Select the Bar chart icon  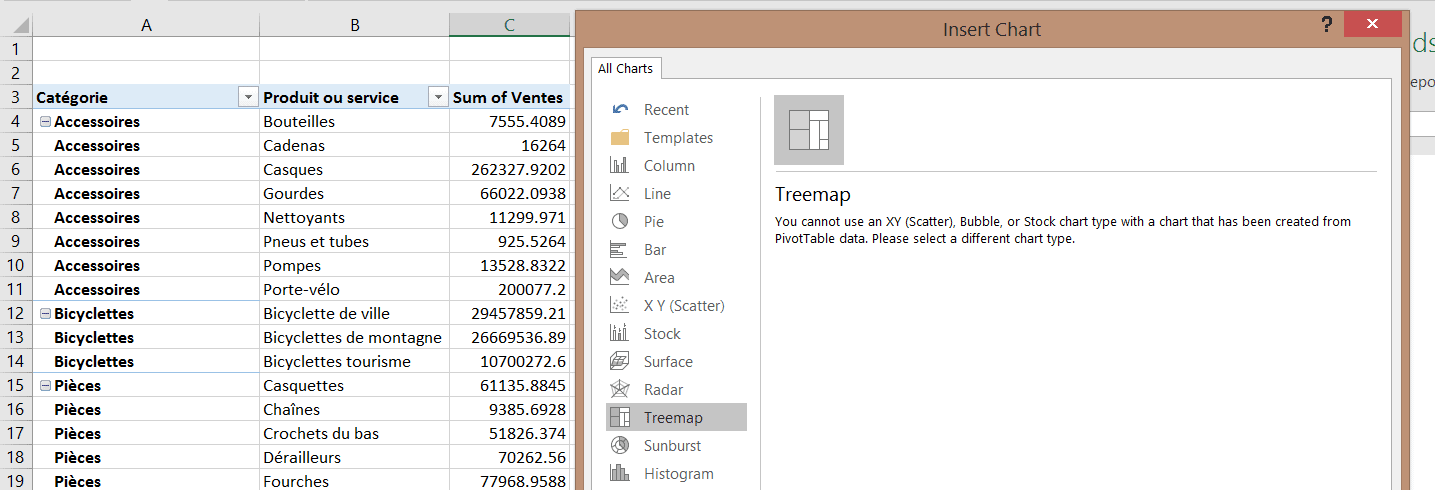620,250
